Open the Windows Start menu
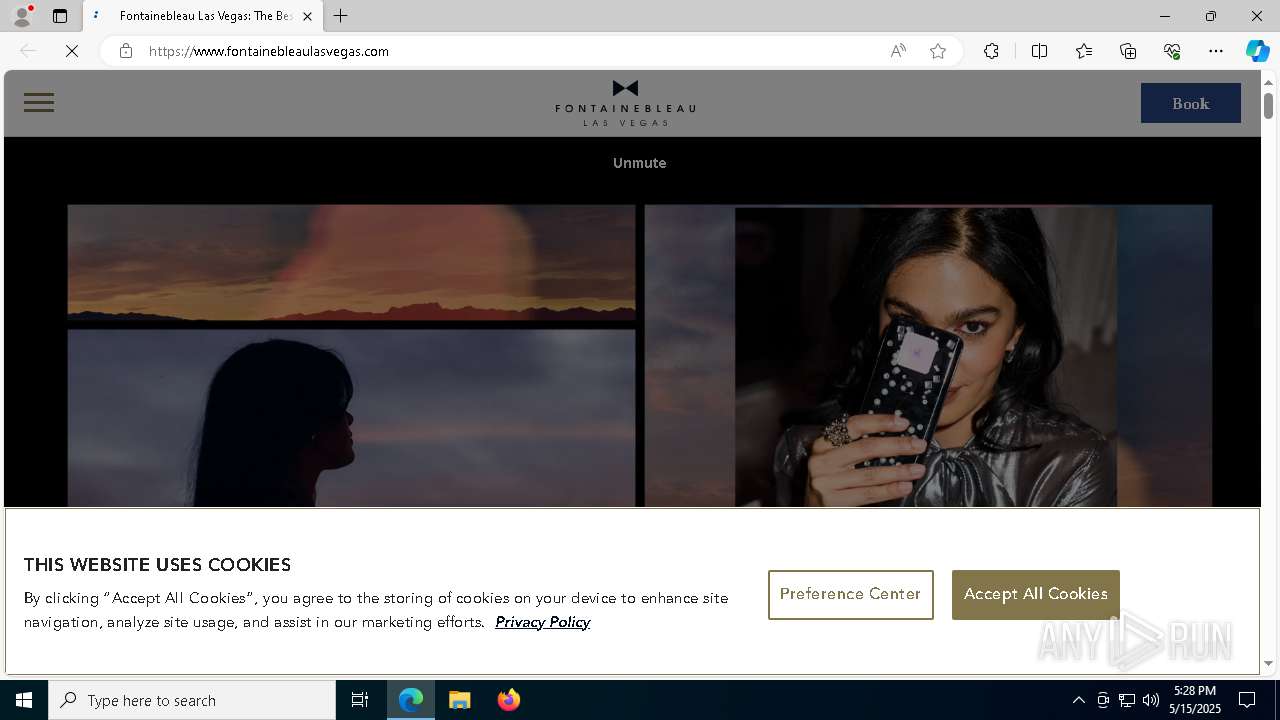The image size is (1280, 720). coord(24,700)
